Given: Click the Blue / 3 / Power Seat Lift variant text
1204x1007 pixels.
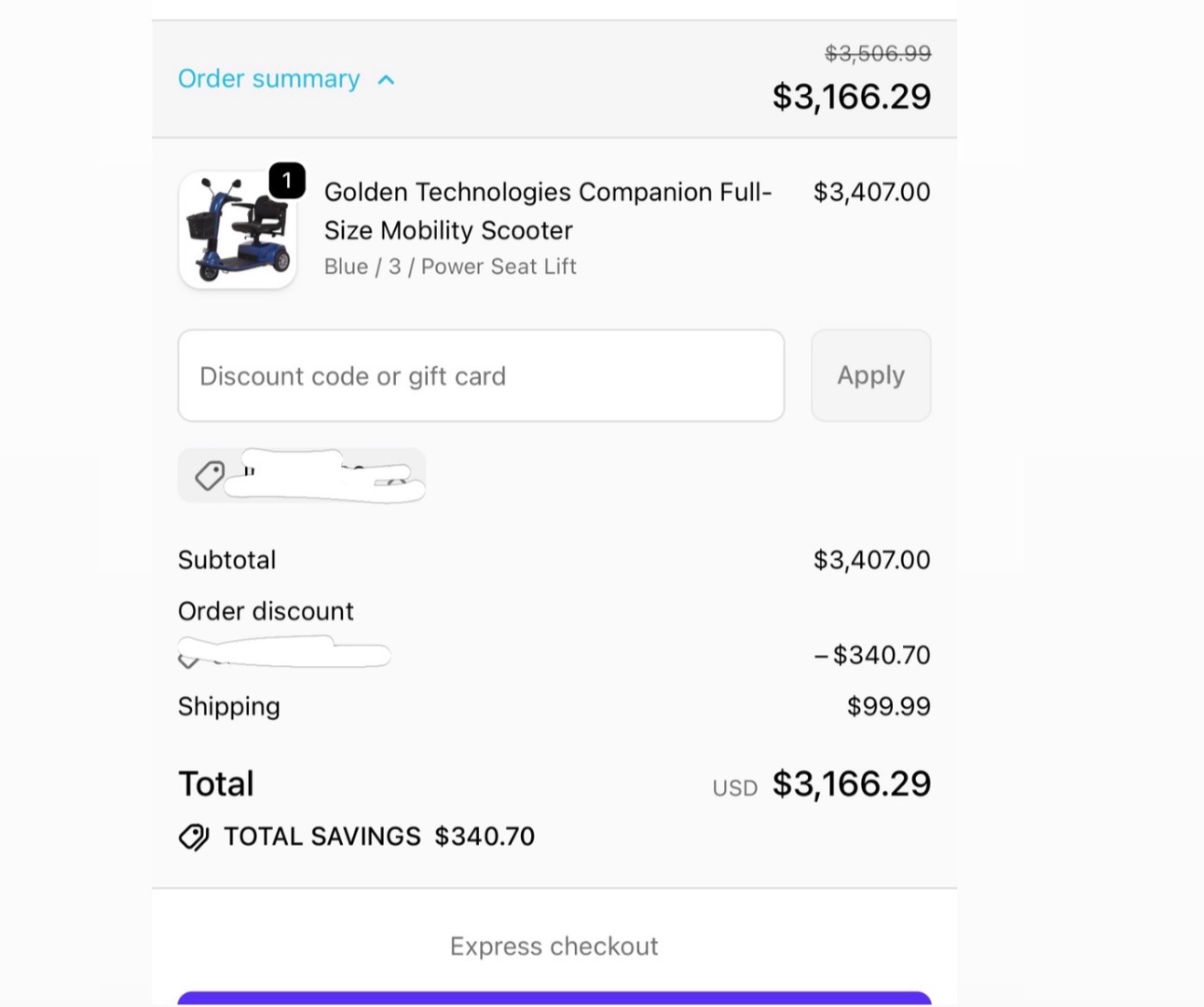Looking at the screenshot, I should point(450,266).
